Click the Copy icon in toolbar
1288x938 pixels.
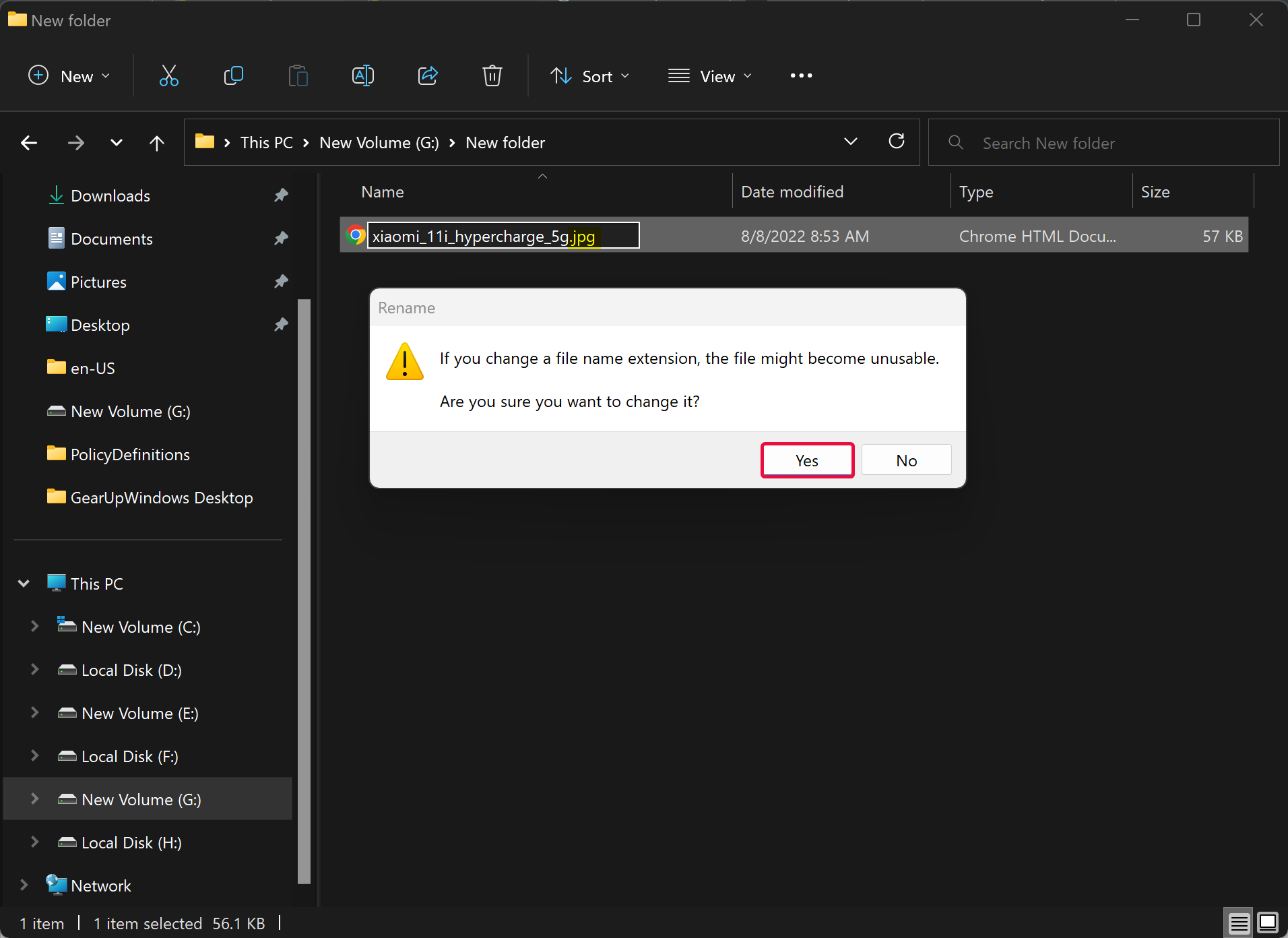pyautogui.click(x=233, y=75)
